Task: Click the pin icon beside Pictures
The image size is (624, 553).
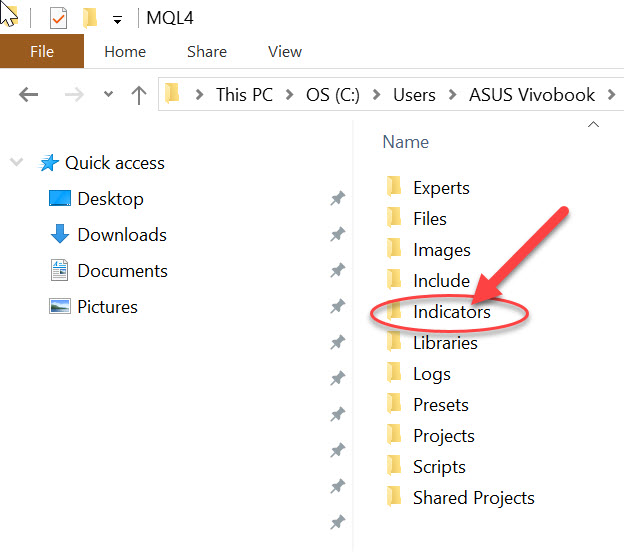Action: click(338, 306)
